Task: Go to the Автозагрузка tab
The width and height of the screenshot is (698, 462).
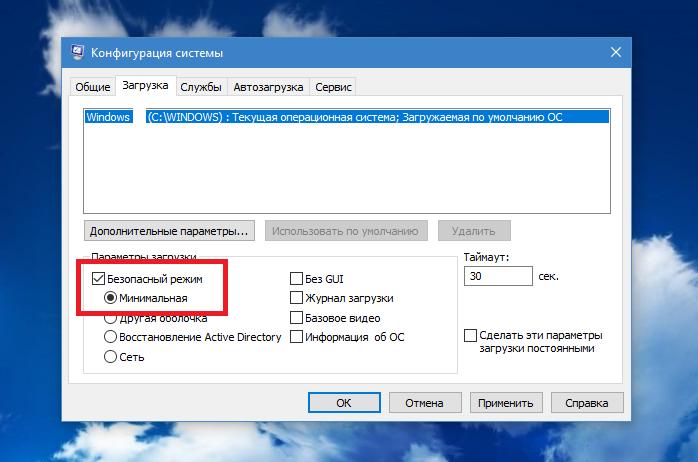Action: pyautogui.click(x=268, y=87)
